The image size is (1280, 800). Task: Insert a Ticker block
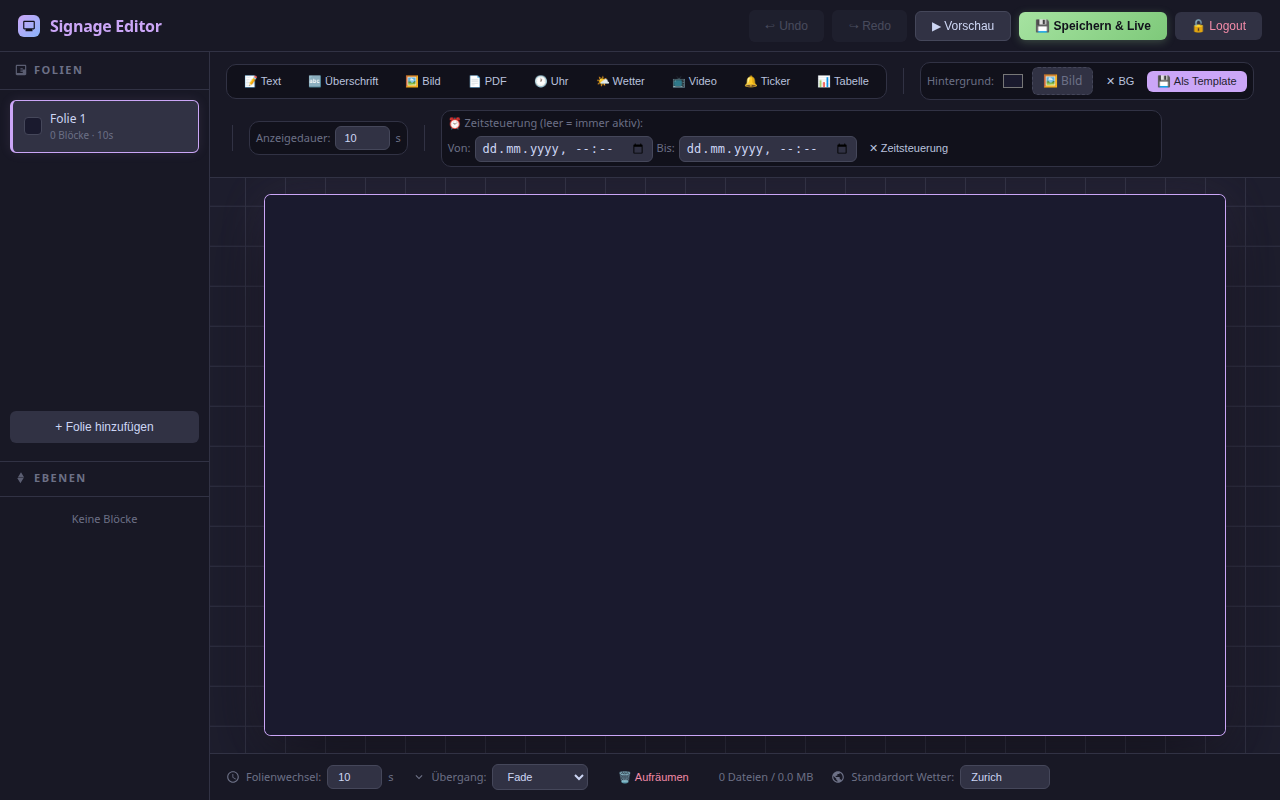click(x=767, y=81)
